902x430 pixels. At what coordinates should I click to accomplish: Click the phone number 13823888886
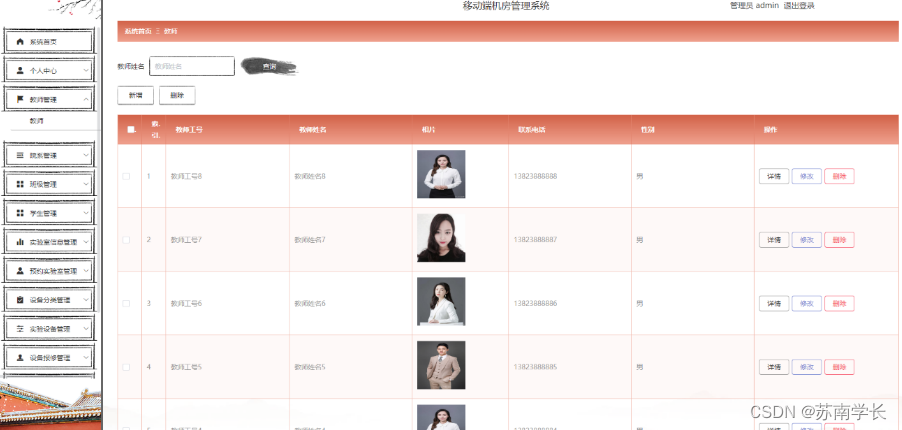click(536, 303)
